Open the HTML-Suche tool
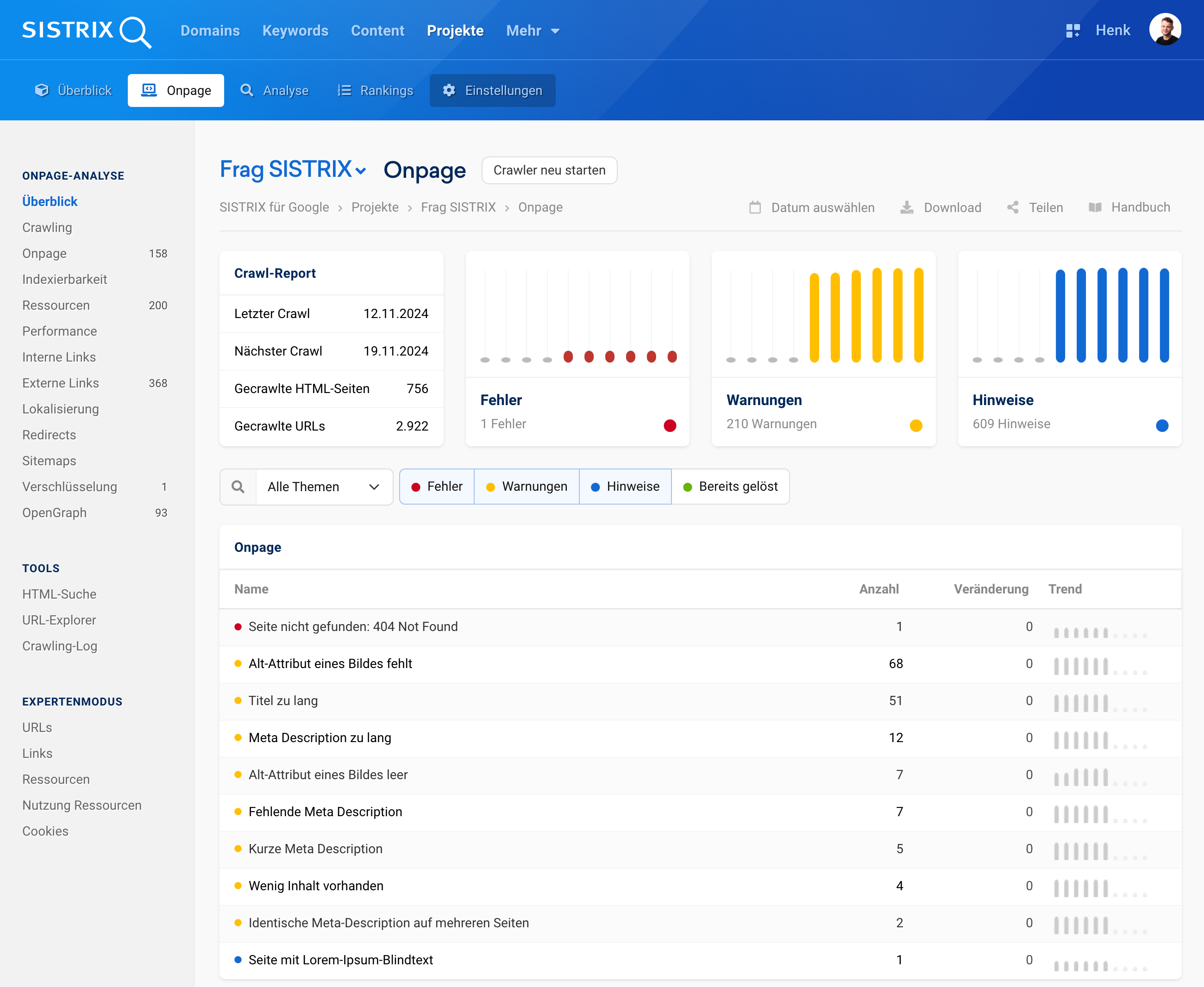This screenshot has height=987, width=1204. point(59,594)
